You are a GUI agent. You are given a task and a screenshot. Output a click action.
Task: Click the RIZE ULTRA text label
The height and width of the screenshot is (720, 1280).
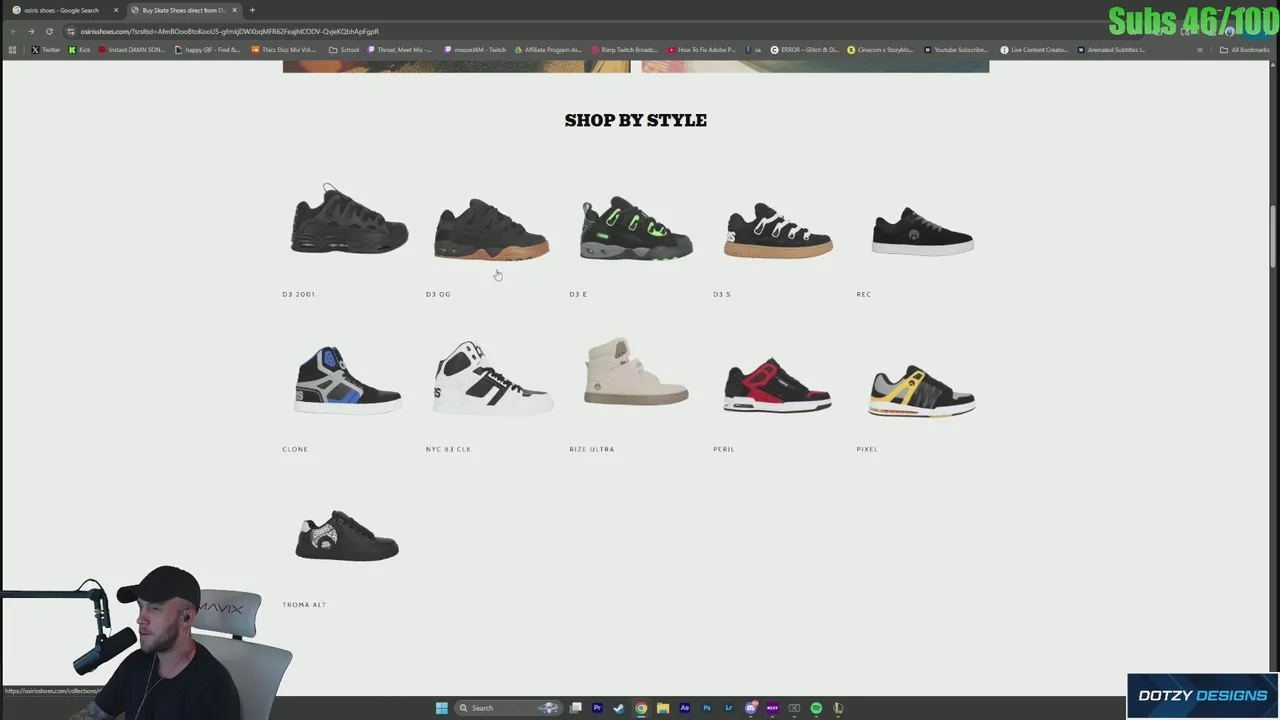(x=592, y=449)
